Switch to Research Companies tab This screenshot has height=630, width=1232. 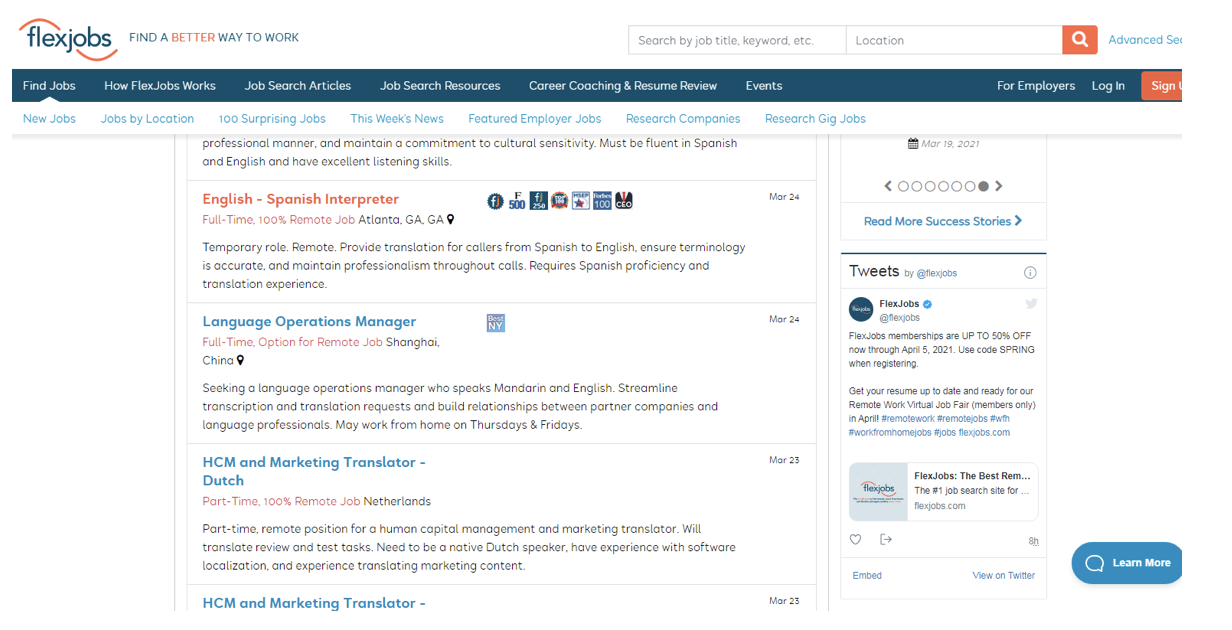coord(683,119)
